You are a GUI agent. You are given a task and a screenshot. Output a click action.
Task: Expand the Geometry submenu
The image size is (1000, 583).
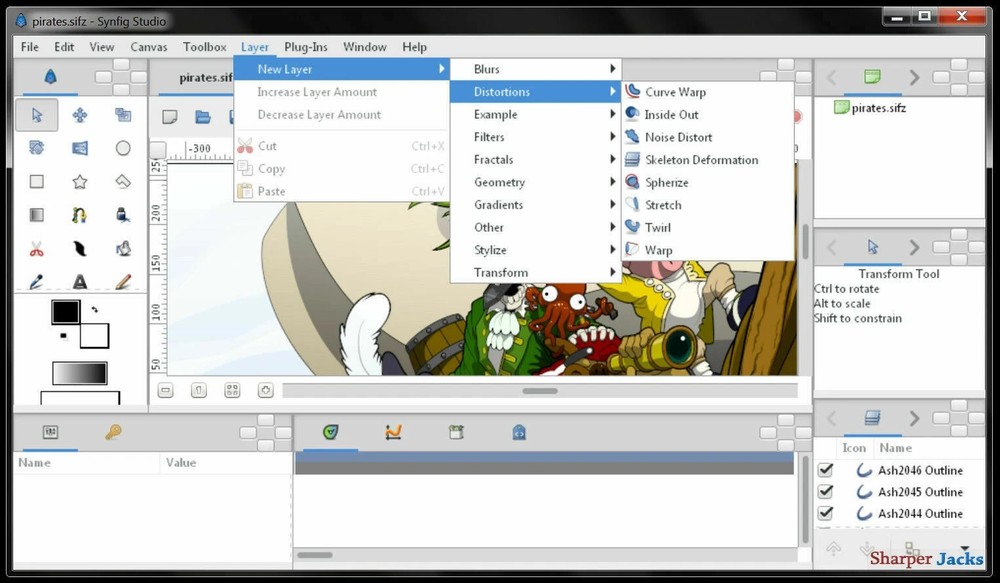pyautogui.click(x=536, y=182)
